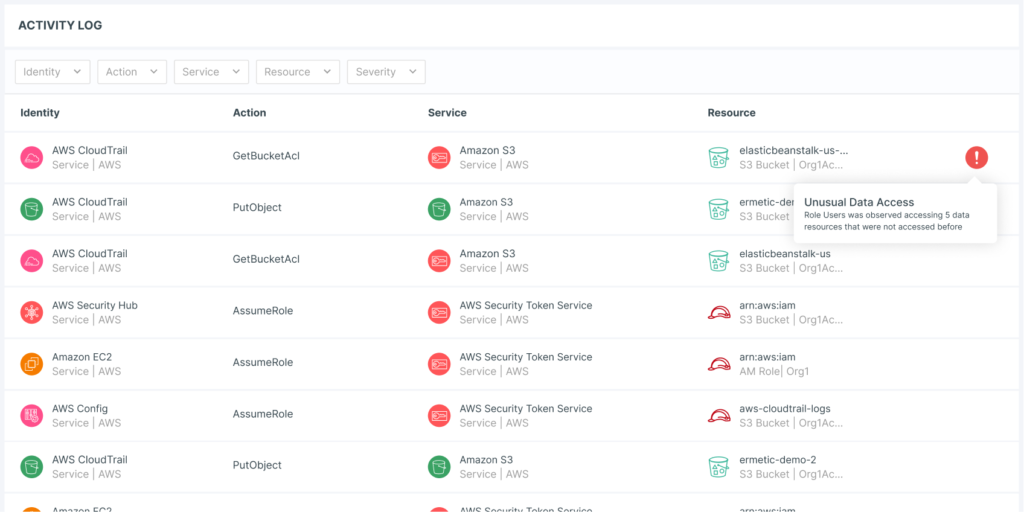The height and width of the screenshot is (512, 1024).
Task: Select the AWS Config identity name
Action: (x=80, y=408)
